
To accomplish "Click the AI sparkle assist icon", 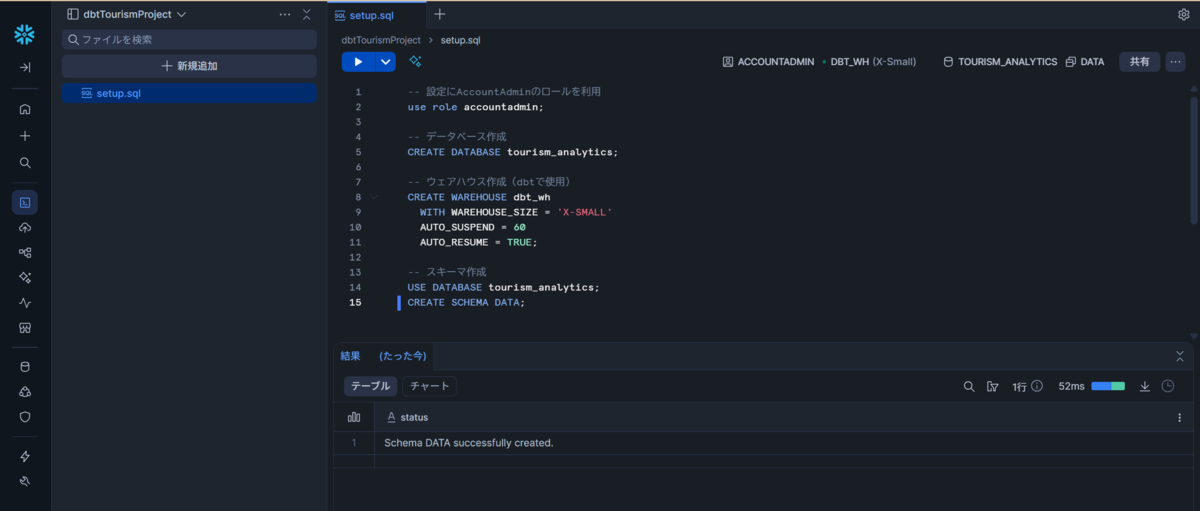I will tap(415, 62).
